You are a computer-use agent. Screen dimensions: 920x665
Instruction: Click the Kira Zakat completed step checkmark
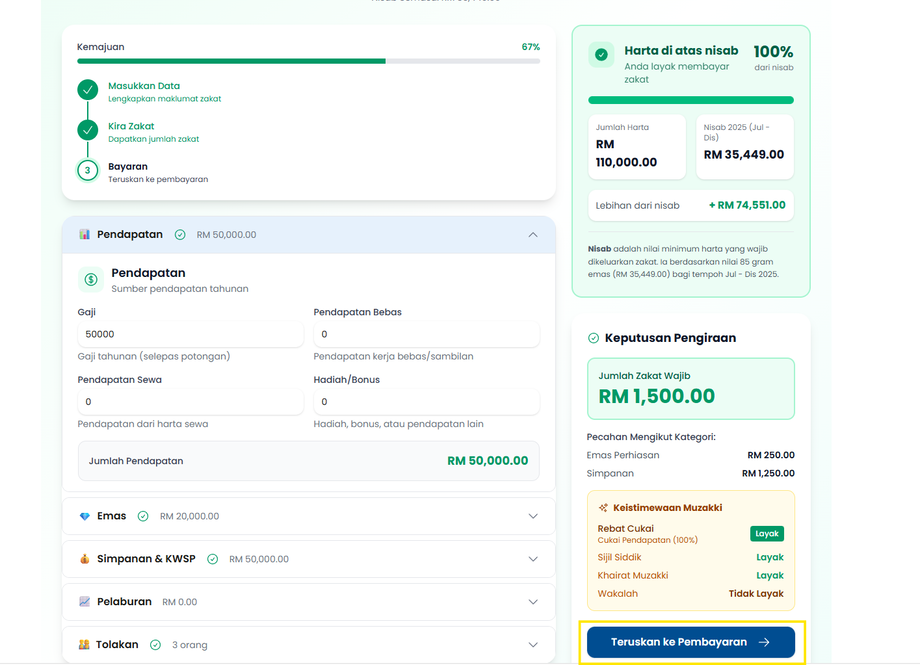88,131
